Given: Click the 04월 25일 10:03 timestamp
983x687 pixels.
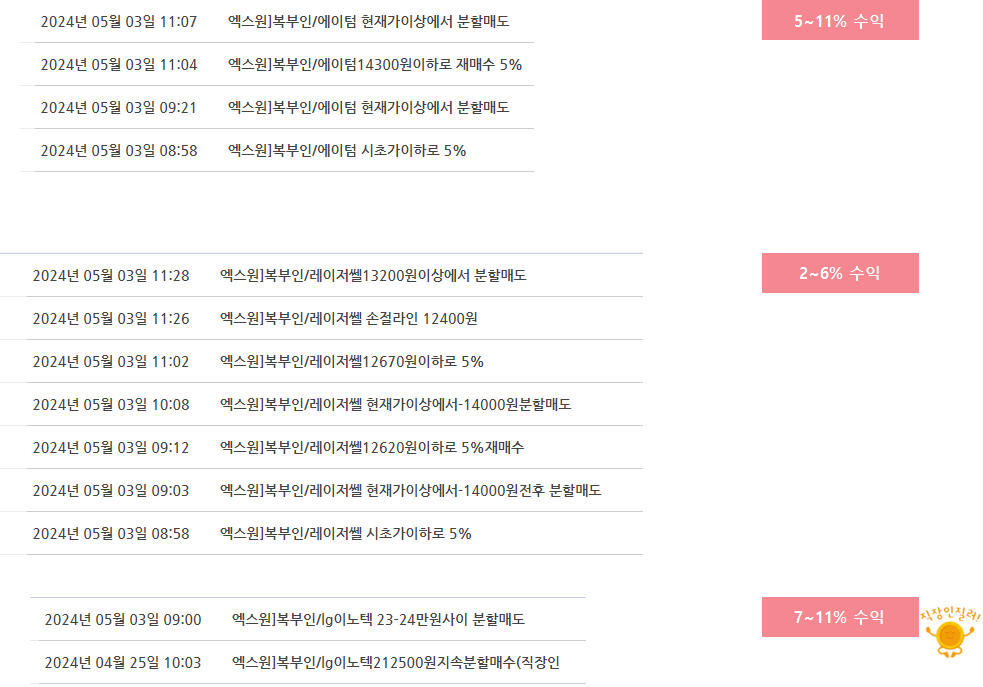Looking at the screenshot, I should point(122,662).
